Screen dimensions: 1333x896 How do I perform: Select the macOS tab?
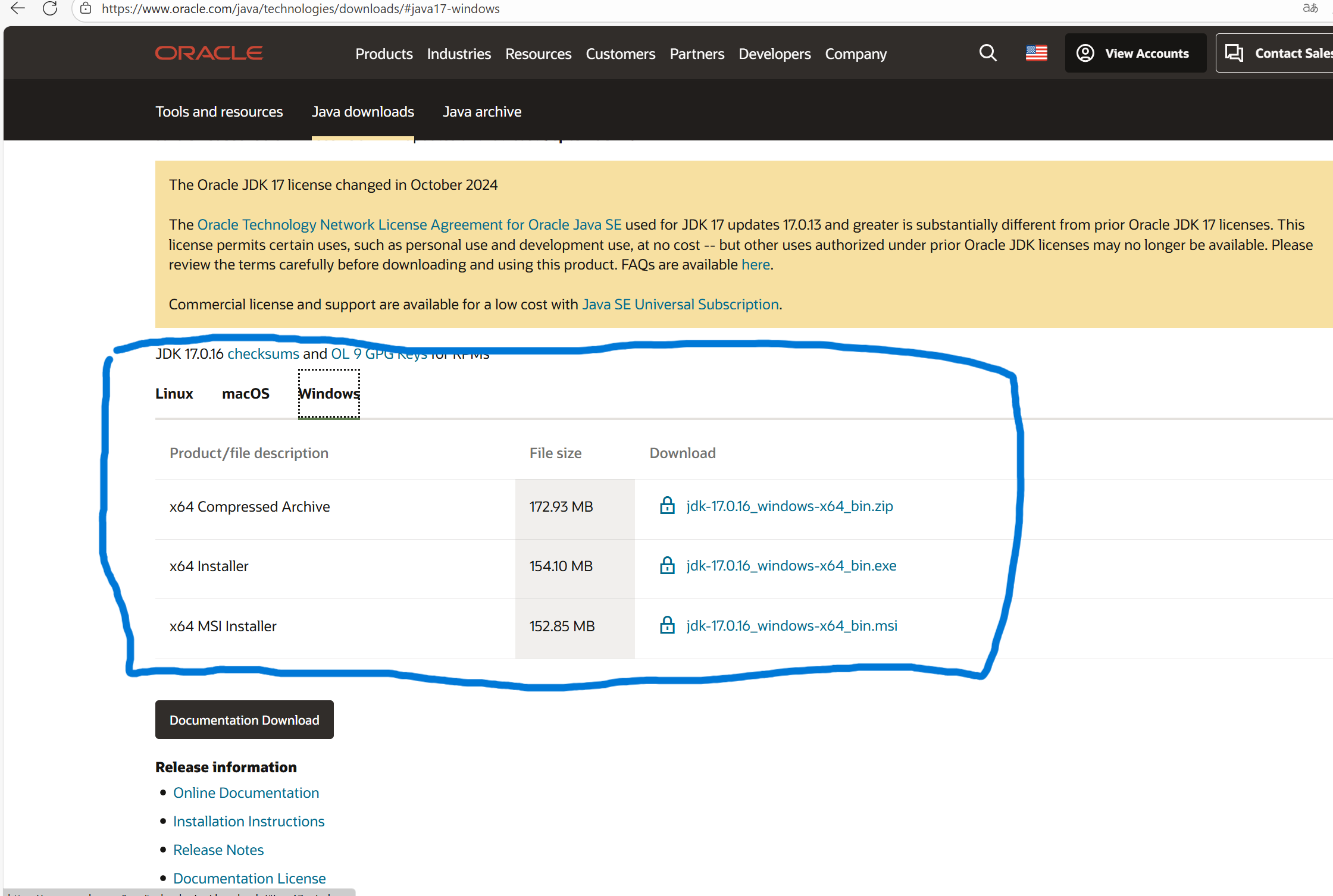pyautogui.click(x=246, y=393)
